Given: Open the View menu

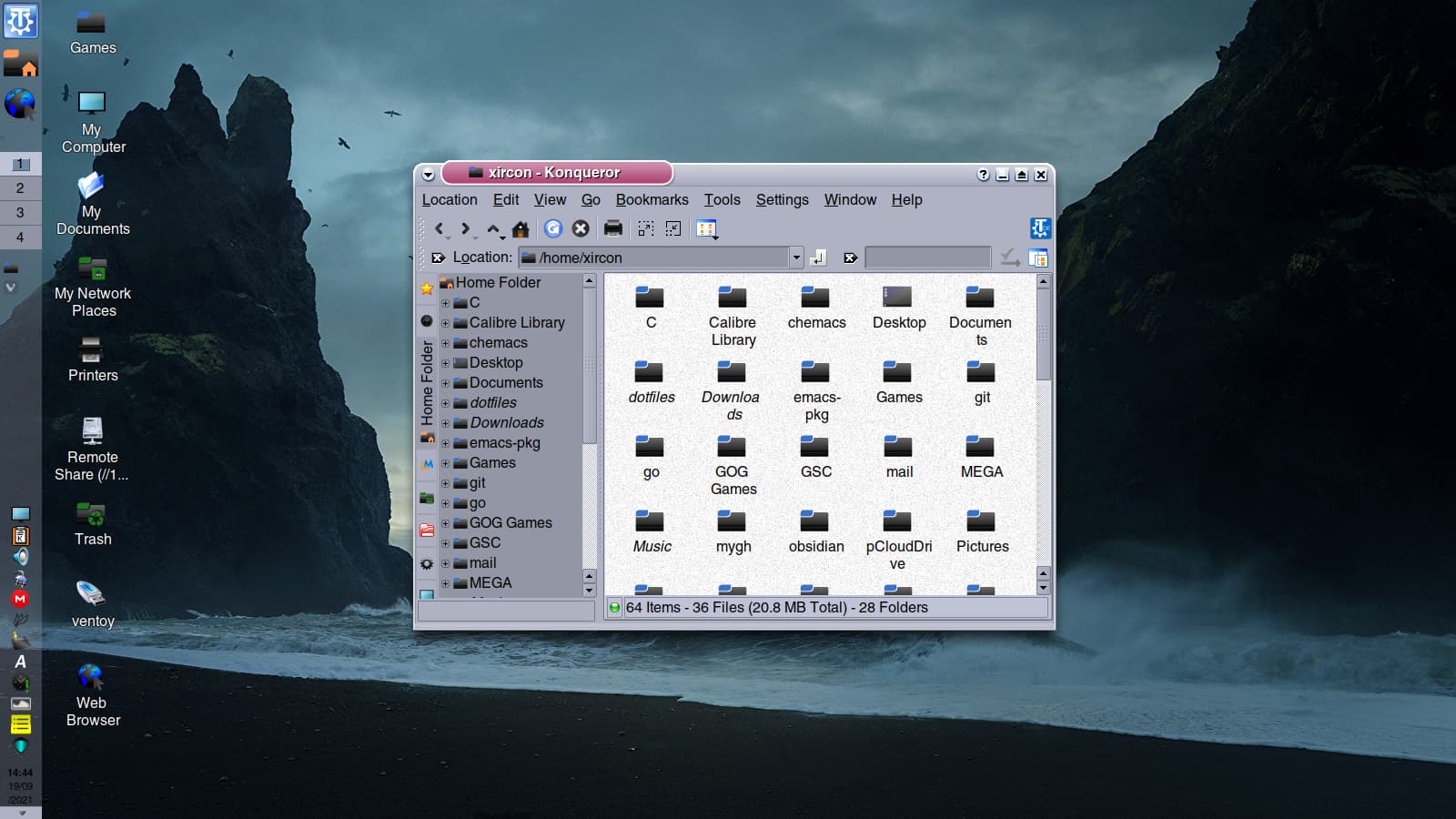Looking at the screenshot, I should click(x=550, y=199).
